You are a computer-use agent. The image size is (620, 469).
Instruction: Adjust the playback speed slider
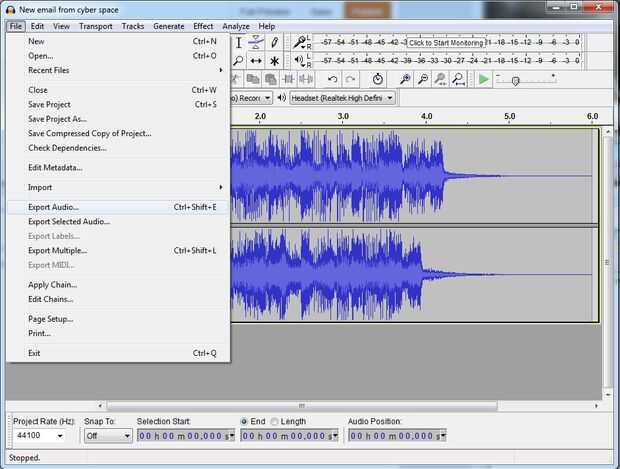click(514, 80)
